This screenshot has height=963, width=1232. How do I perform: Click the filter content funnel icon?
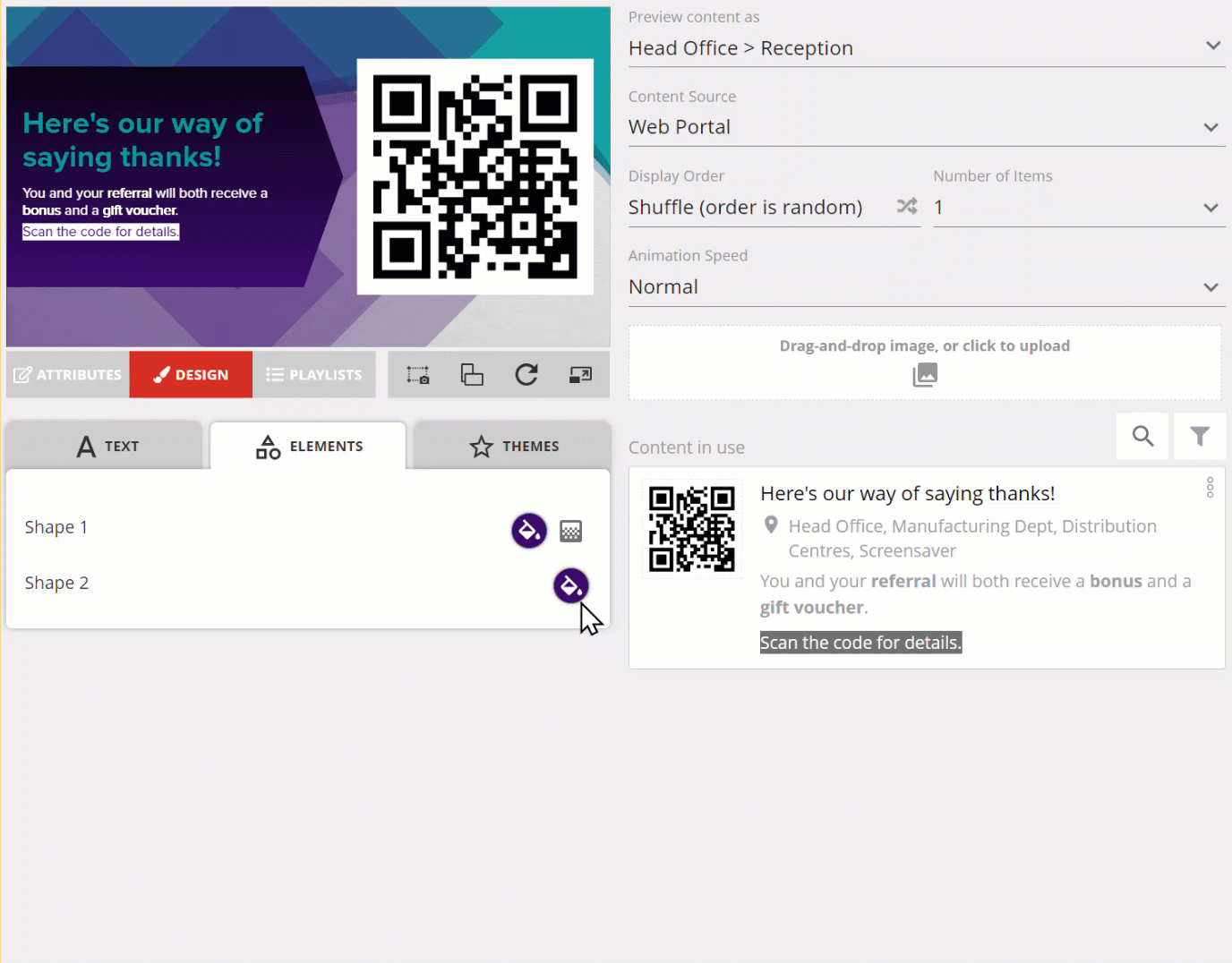tap(1200, 436)
